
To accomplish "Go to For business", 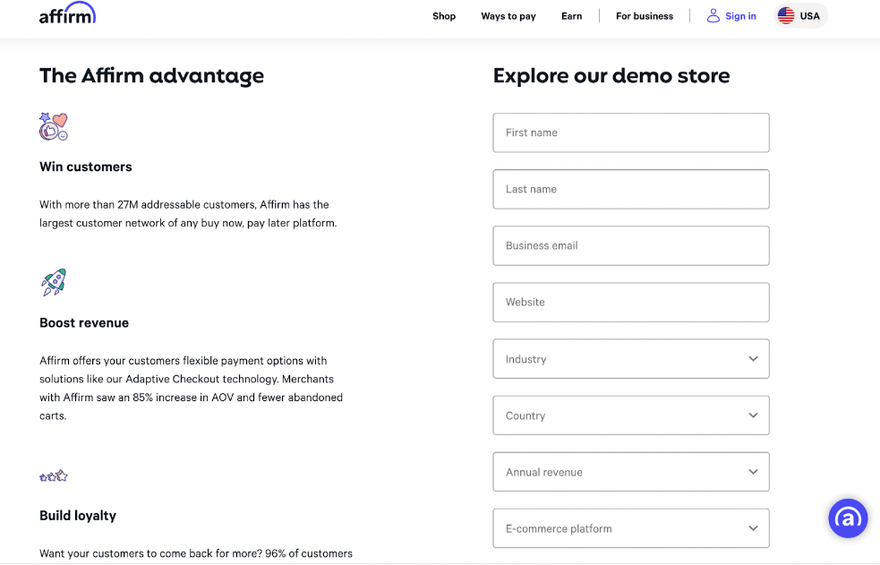I will click(x=644, y=16).
